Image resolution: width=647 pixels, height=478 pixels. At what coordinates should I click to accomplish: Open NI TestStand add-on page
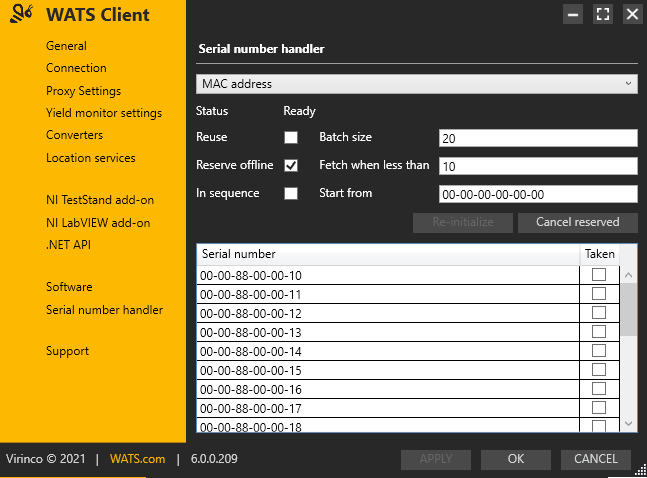tap(100, 200)
